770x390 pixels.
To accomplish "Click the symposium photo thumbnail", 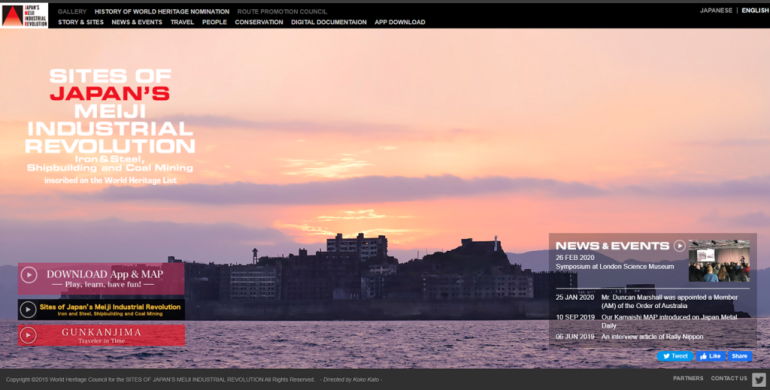I will tap(719, 261).
